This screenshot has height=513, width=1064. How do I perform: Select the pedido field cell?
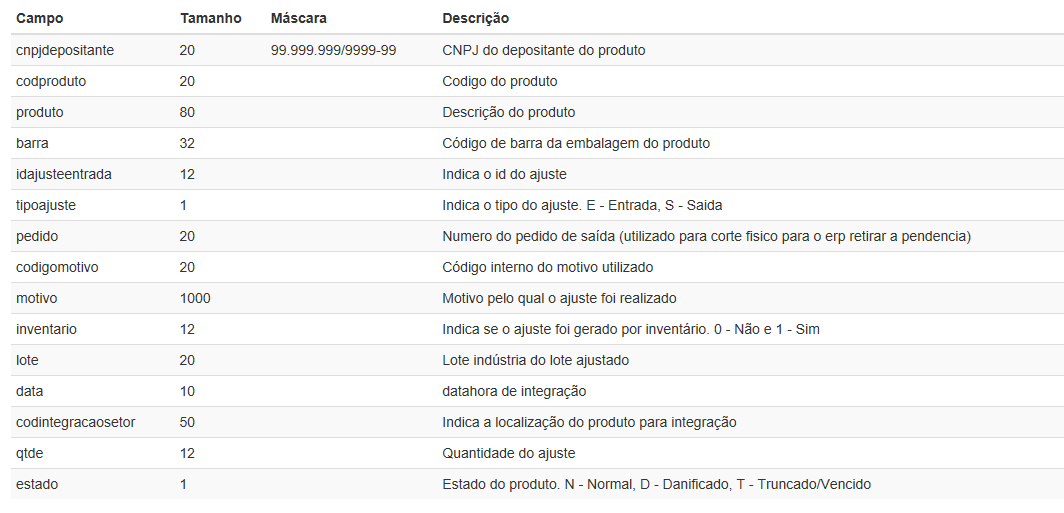[x=36, y=236]
